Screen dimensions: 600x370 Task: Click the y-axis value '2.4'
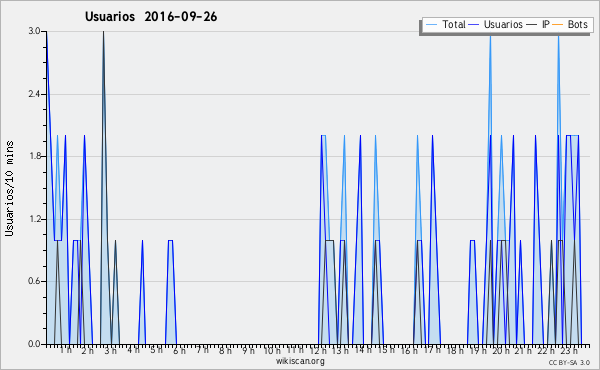click(34, 94)
